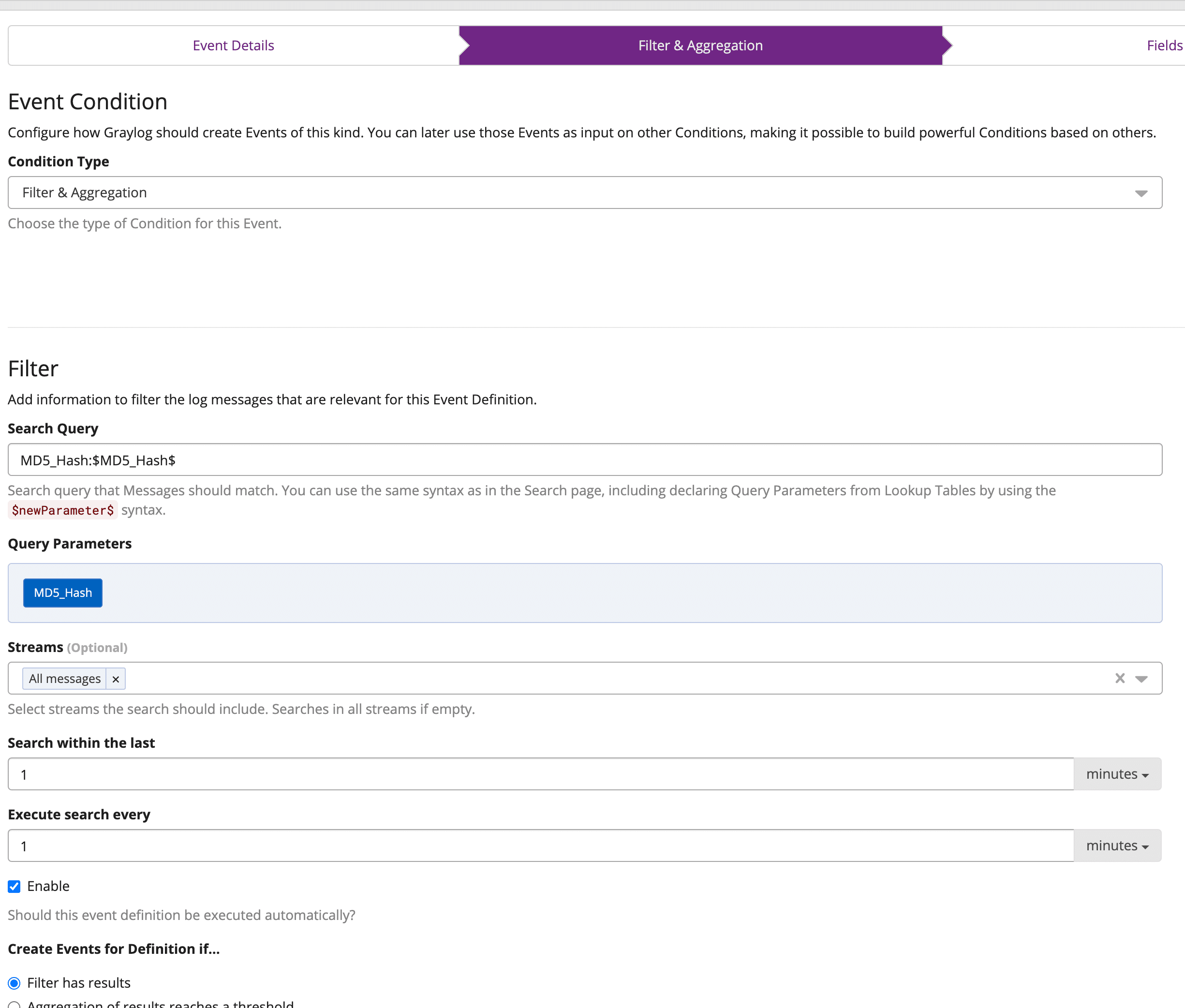Toggle the Enable checkbox
The image size is (1185, 1008).
click(15, 886)
